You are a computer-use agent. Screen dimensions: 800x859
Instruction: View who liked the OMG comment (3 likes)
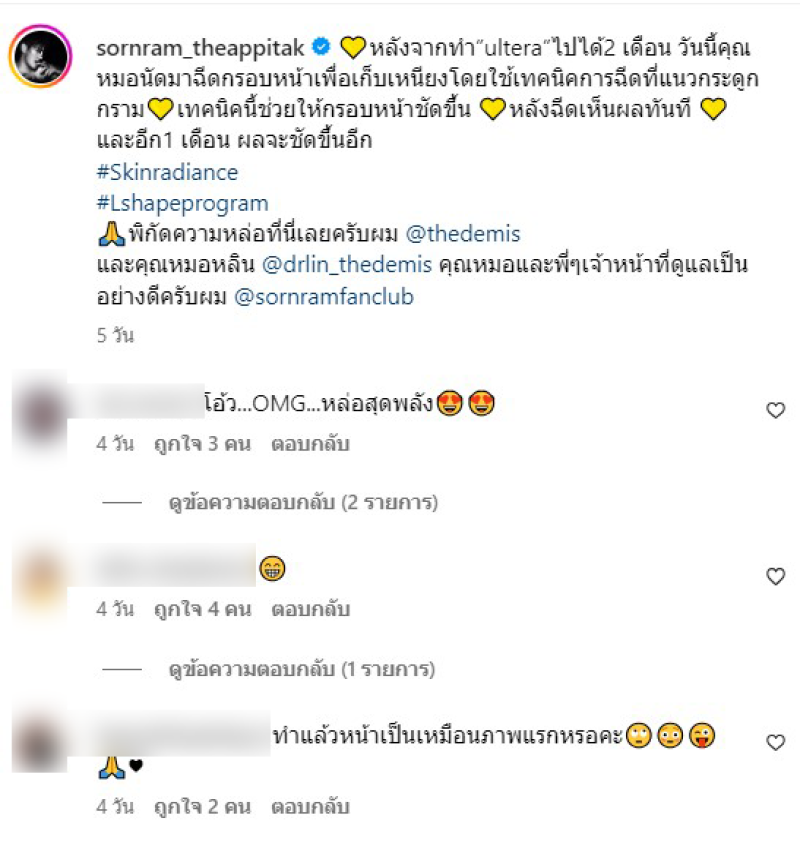point(202,444)
